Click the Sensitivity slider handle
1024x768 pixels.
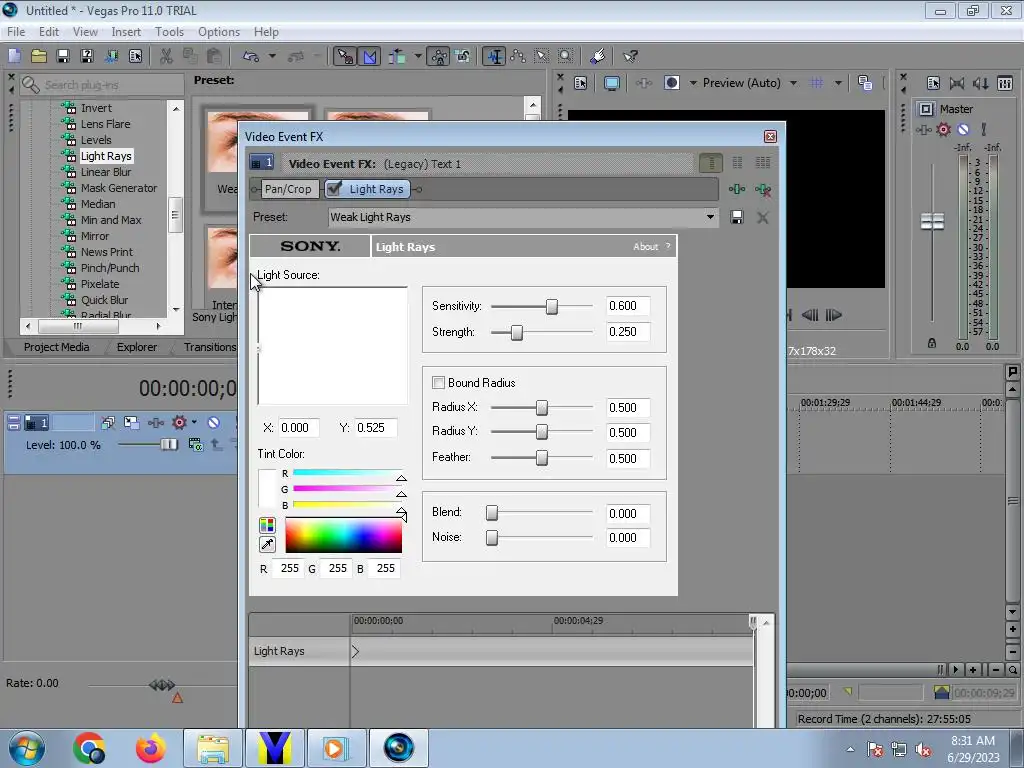(552, 306)
